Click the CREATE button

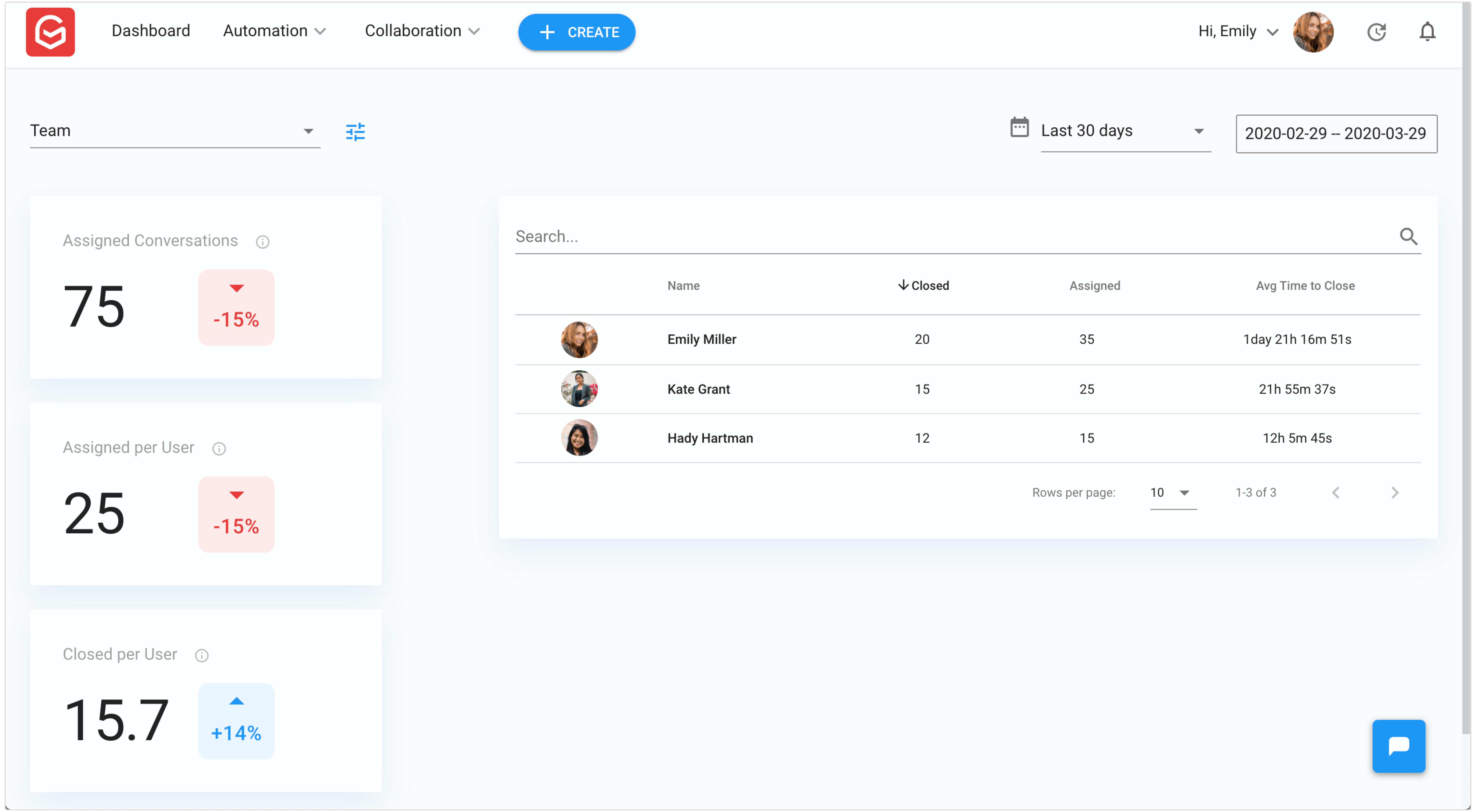(576, 32)
